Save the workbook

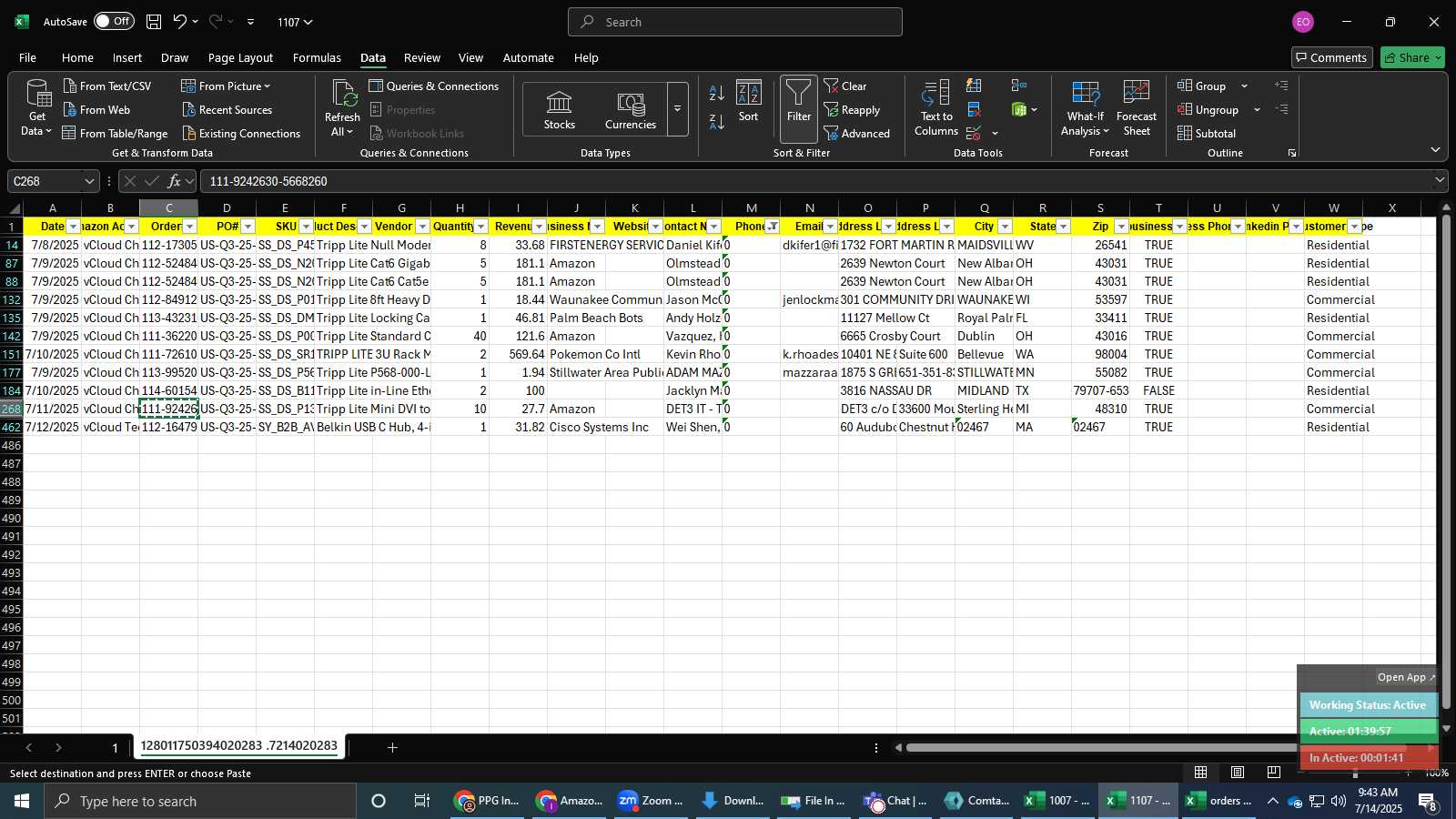154,22
